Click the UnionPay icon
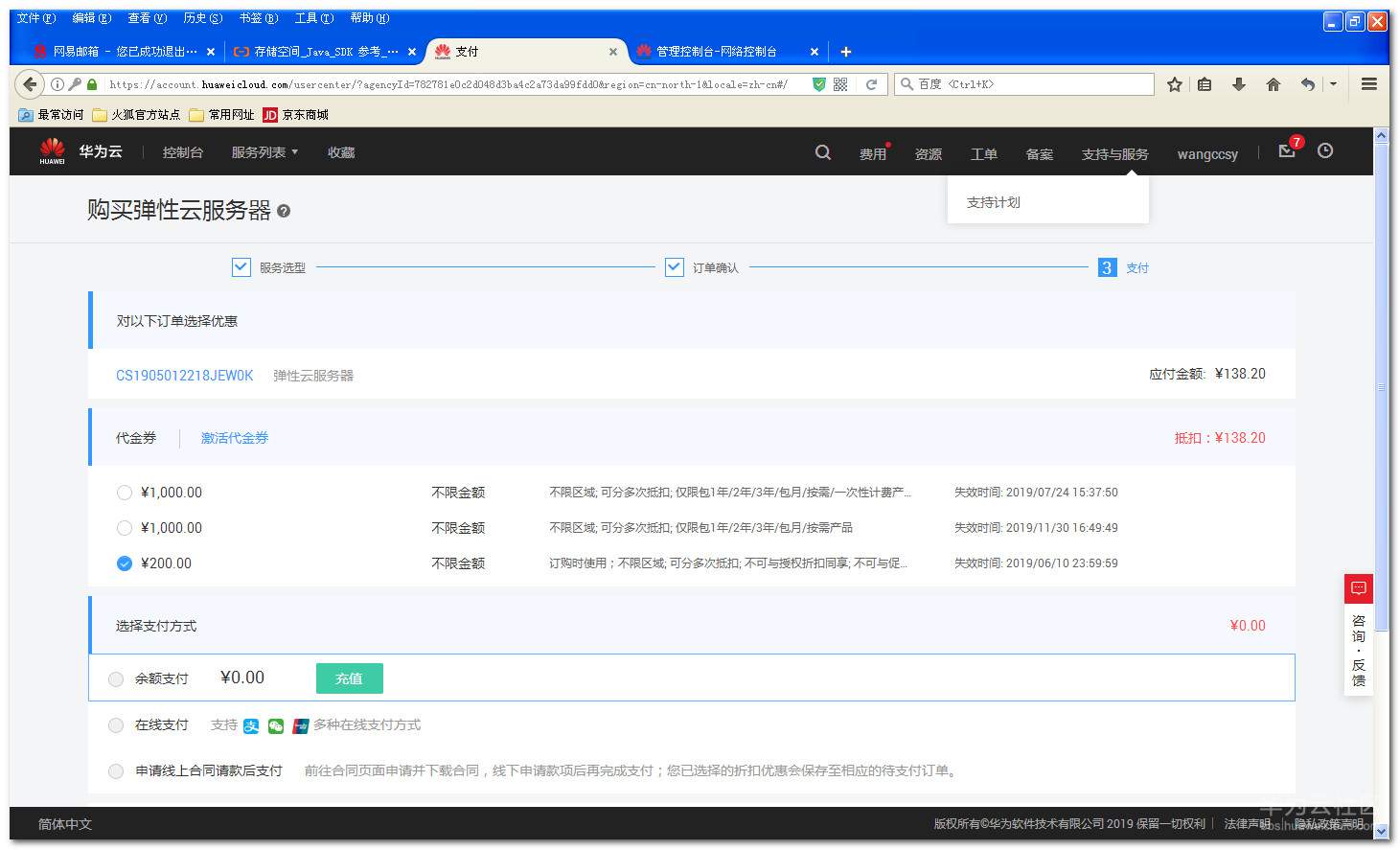 point(301,725)
